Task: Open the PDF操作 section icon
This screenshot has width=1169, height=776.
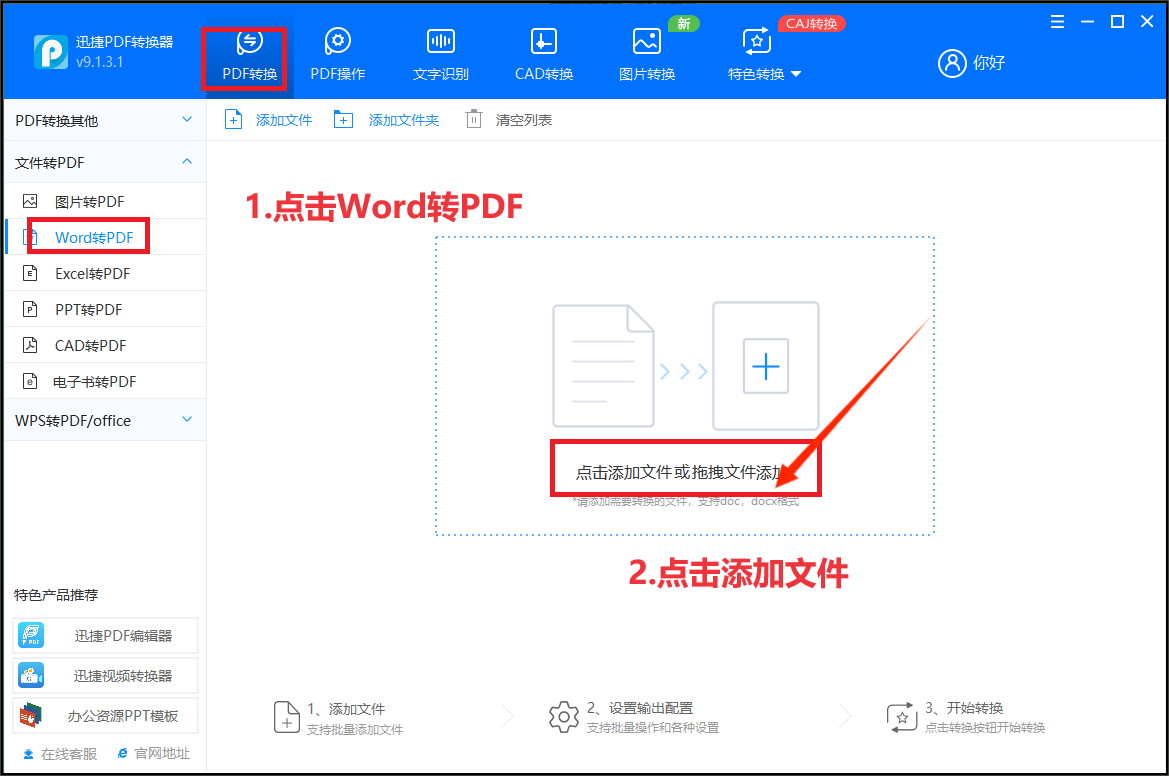Action: 337,52
